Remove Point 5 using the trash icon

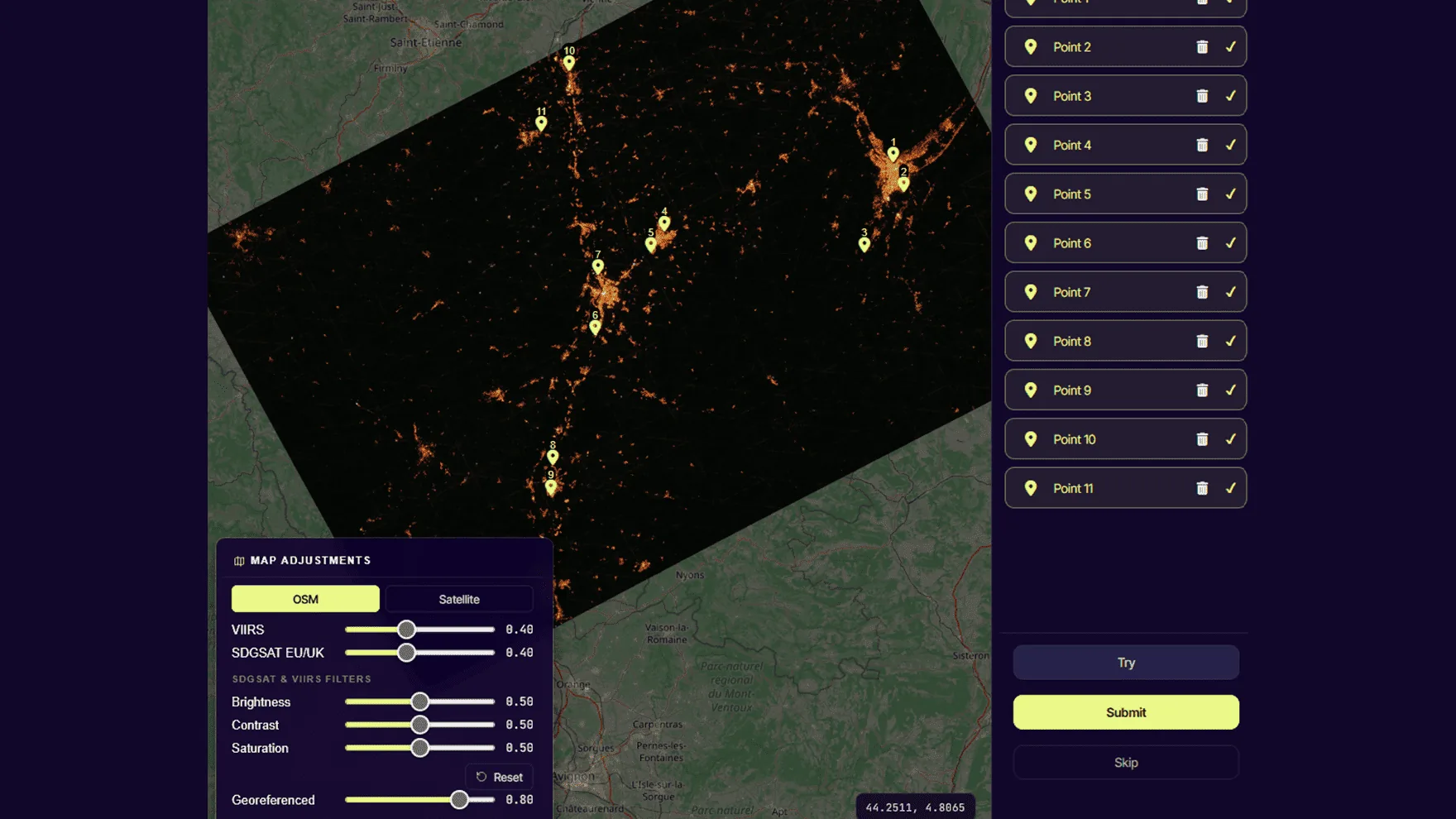(x=1202, y=194)
